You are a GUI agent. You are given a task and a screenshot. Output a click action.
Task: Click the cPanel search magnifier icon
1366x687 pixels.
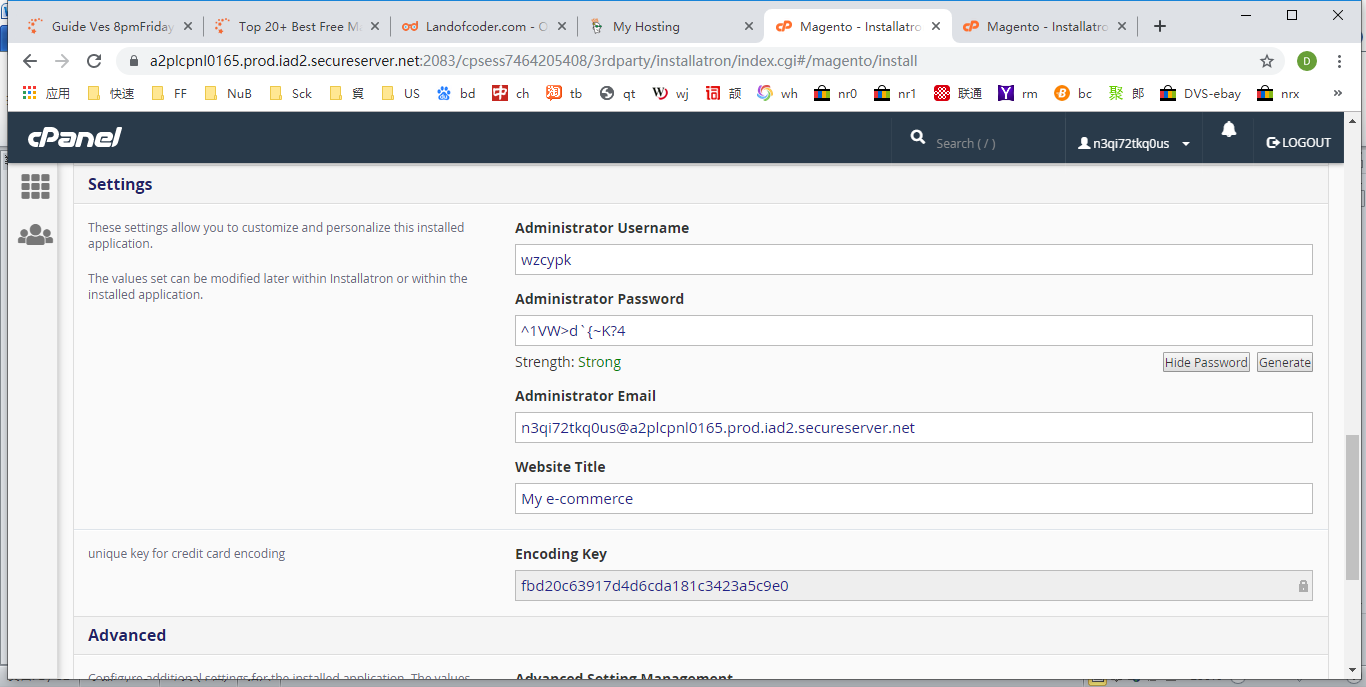pos(918,138)
